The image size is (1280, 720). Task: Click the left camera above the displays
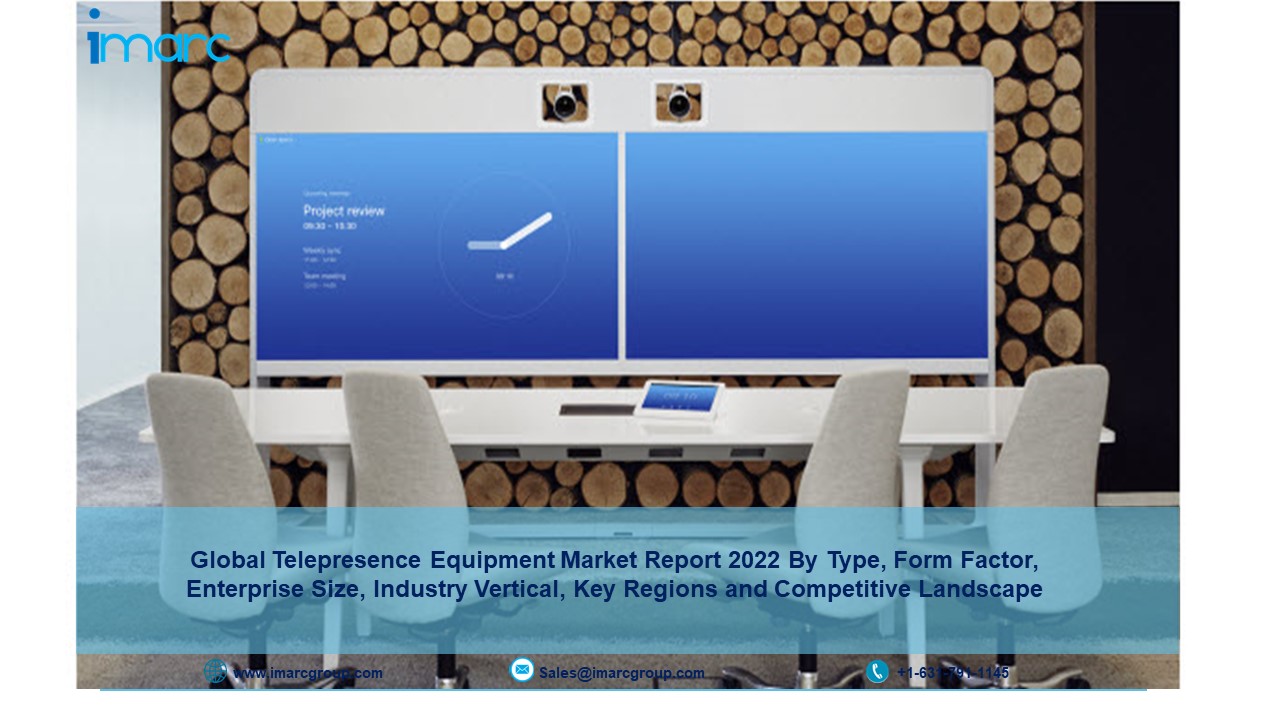pyautogui.click(x=564, y=102)
